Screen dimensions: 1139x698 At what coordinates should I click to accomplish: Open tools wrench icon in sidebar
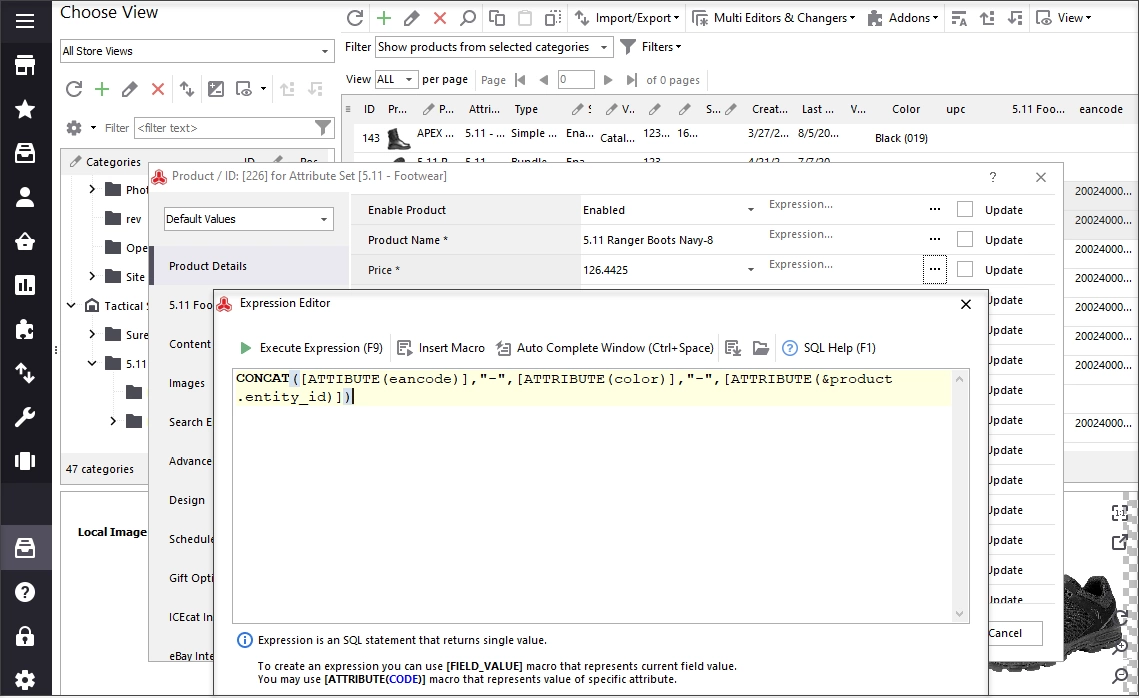click(x=25, y=418)
